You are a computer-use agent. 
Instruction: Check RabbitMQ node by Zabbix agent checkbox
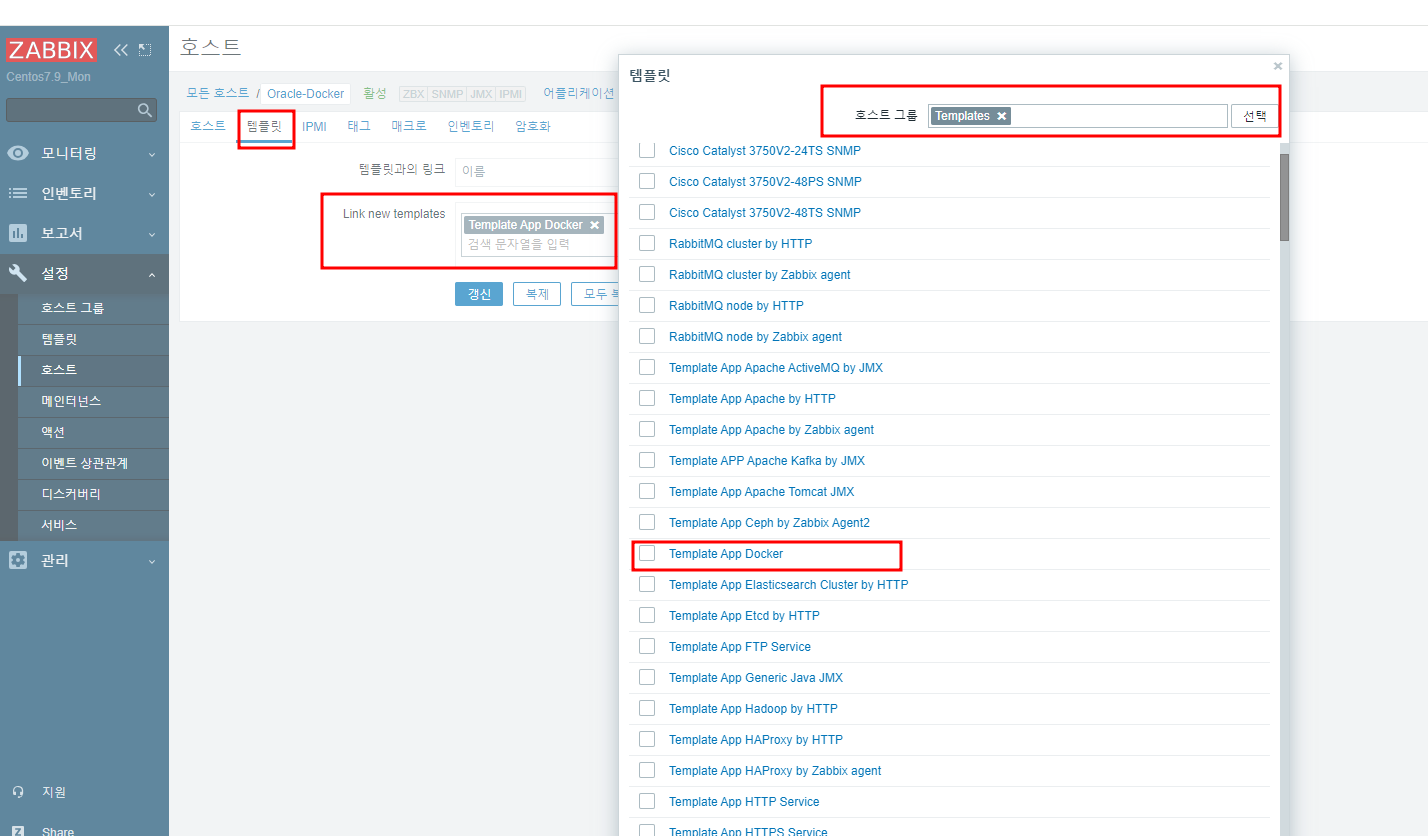[x=647, y=336]
